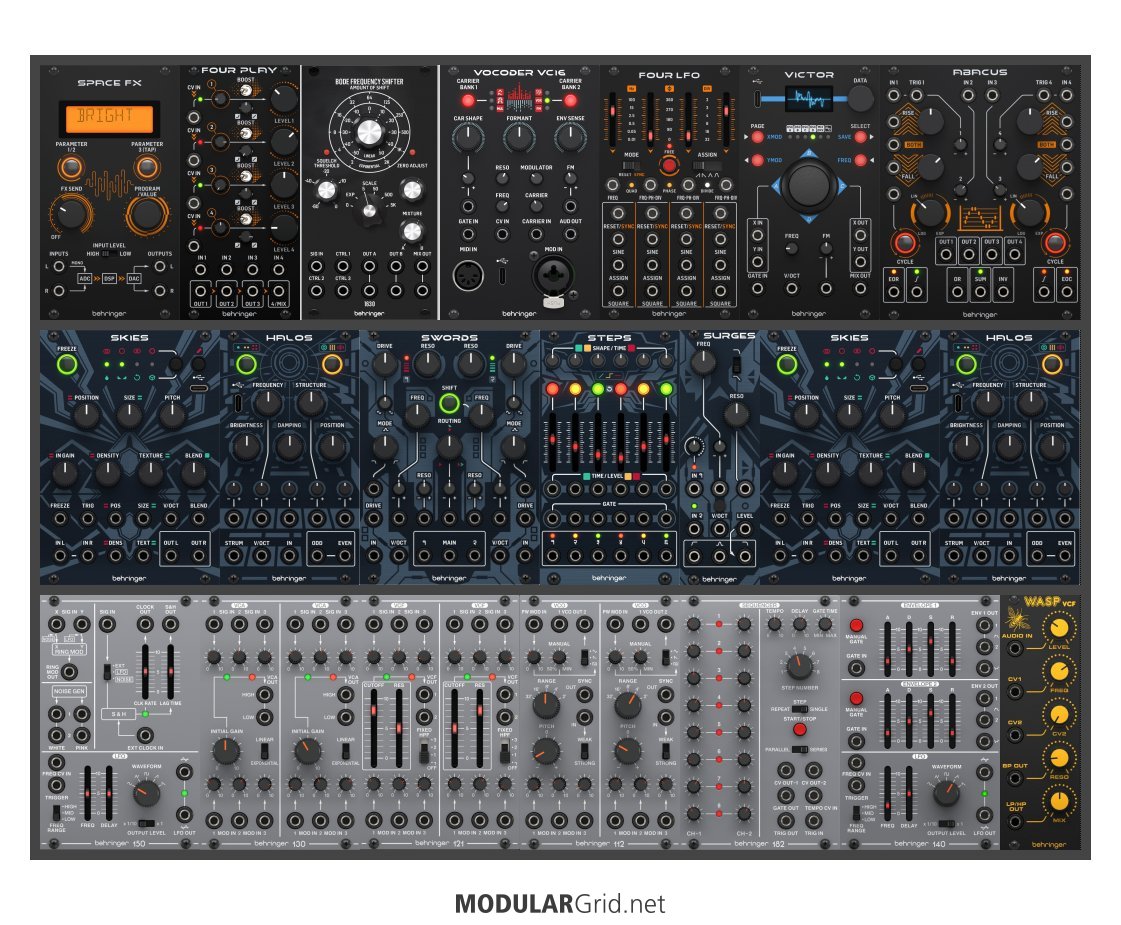
Task: Click the Four Play 4/MIX output jack
Action: point(278,292)
